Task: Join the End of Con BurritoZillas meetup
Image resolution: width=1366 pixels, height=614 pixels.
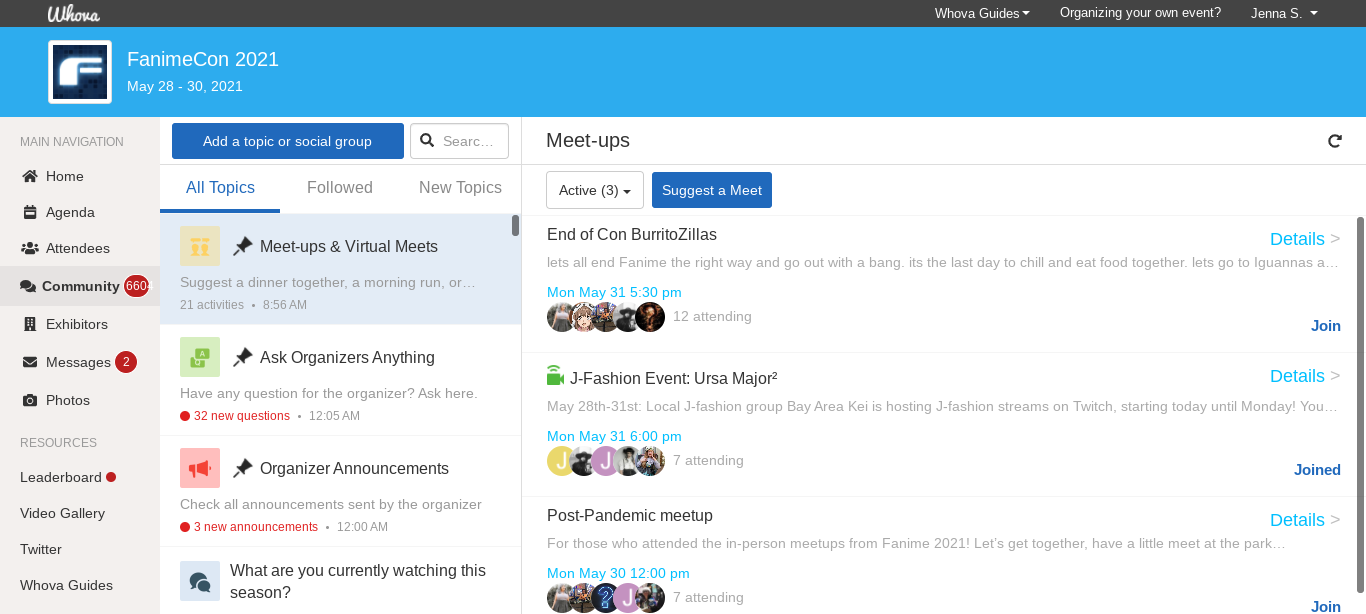Action: (1326, 326)
